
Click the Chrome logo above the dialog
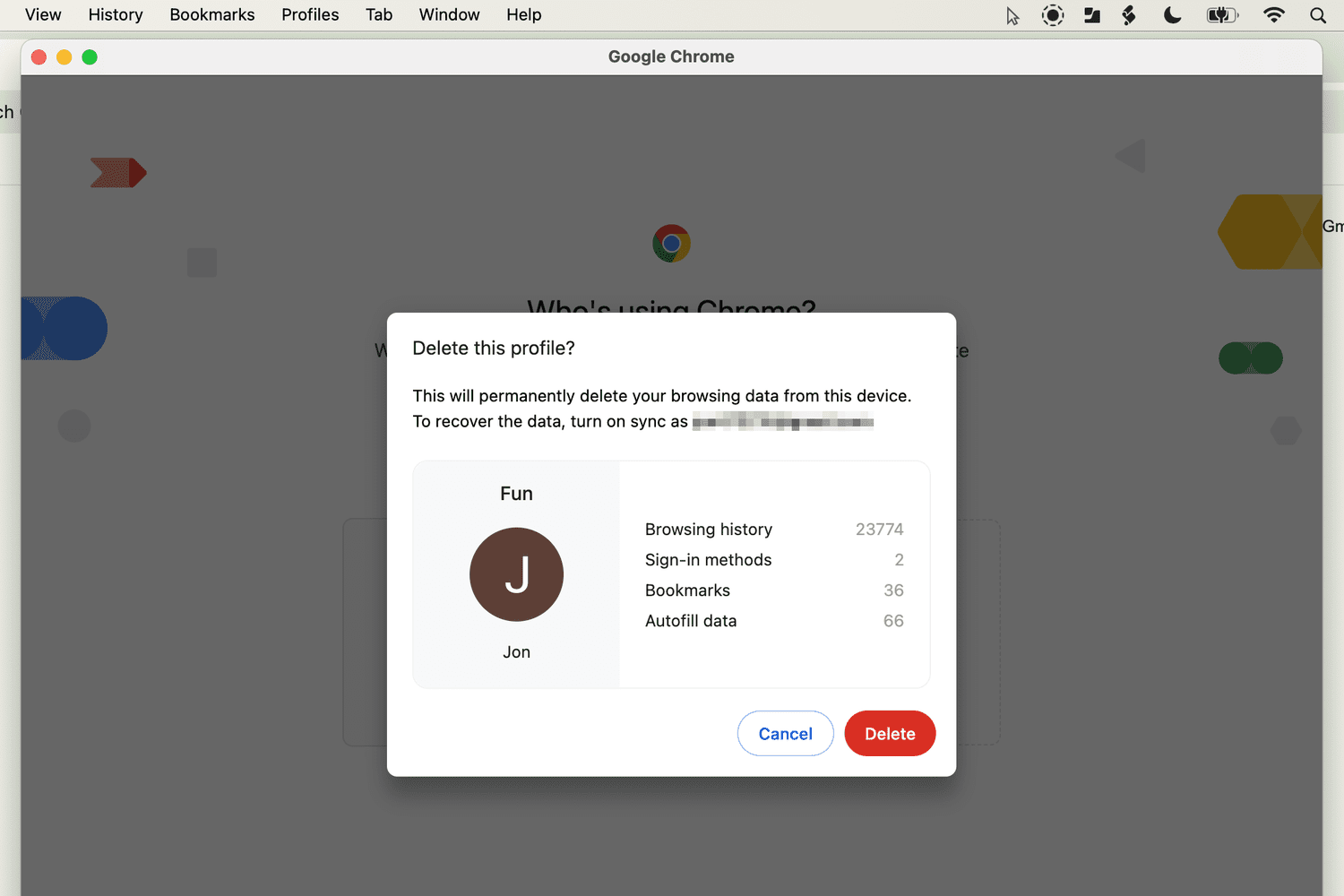[x=671, y=243]
